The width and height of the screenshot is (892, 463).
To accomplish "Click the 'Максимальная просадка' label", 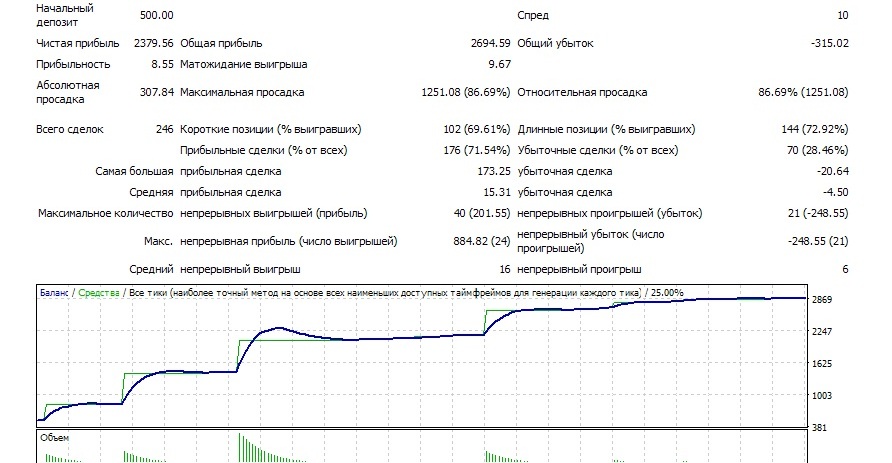I will (242, 92).
